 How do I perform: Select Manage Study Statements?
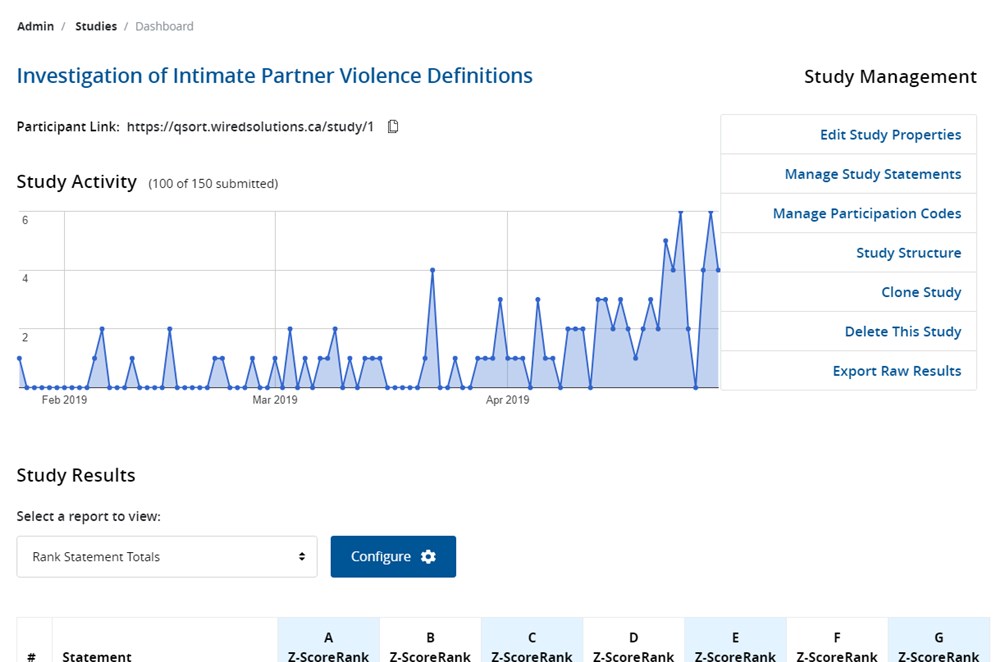click(x=872, y=174)
